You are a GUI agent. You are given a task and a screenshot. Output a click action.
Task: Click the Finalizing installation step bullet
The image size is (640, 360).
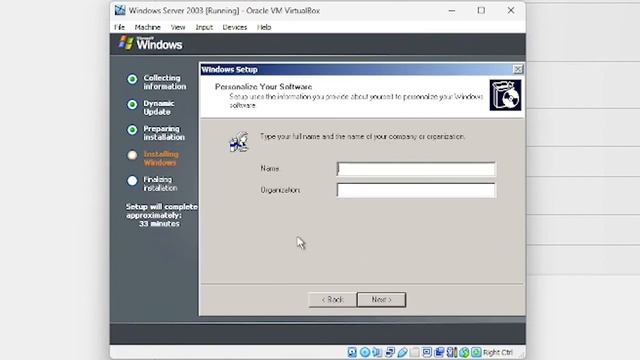(x=132, y=180)
